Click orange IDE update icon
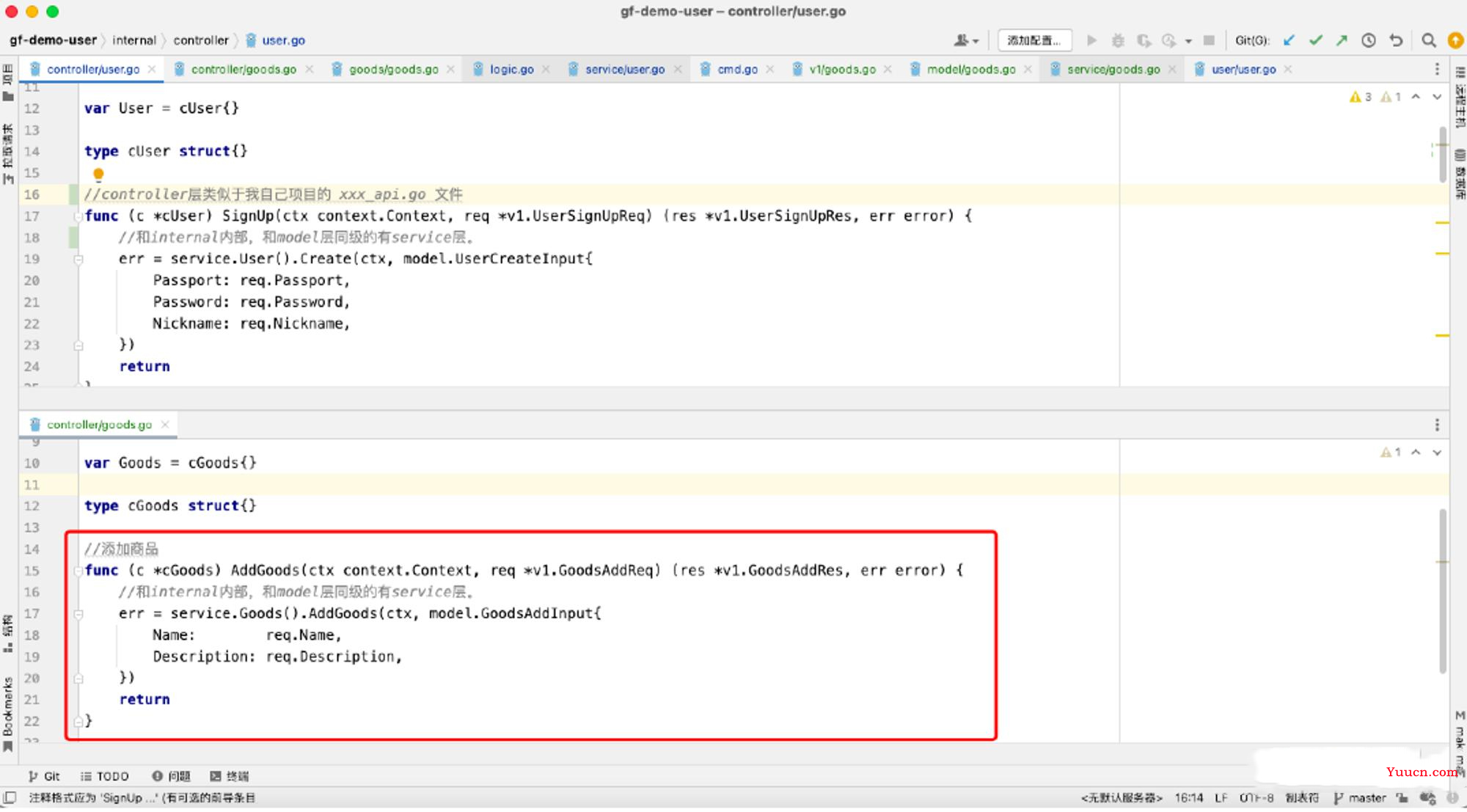1467x812 pixels. [1455, 40]
